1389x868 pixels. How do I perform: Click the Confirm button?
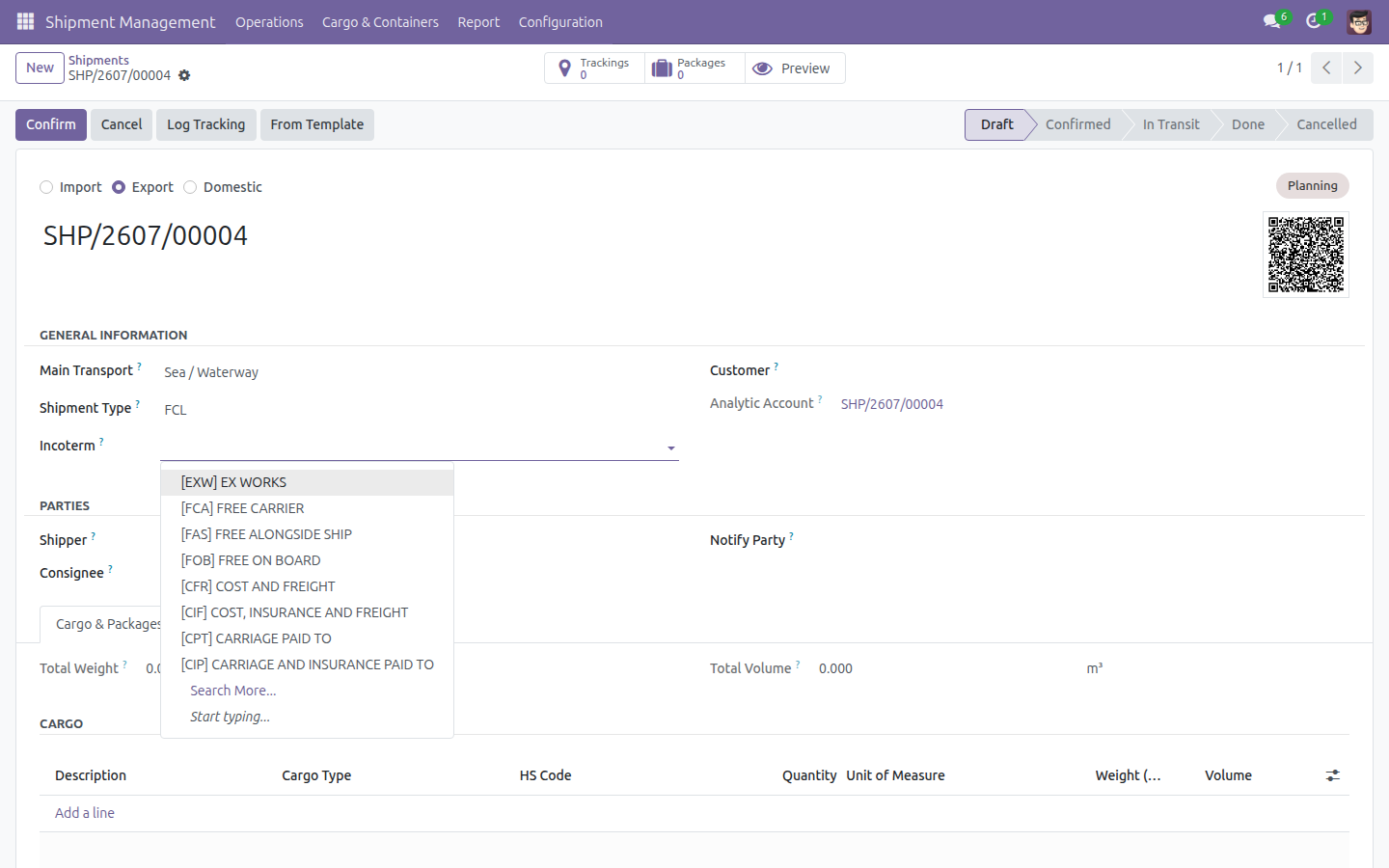51,124
